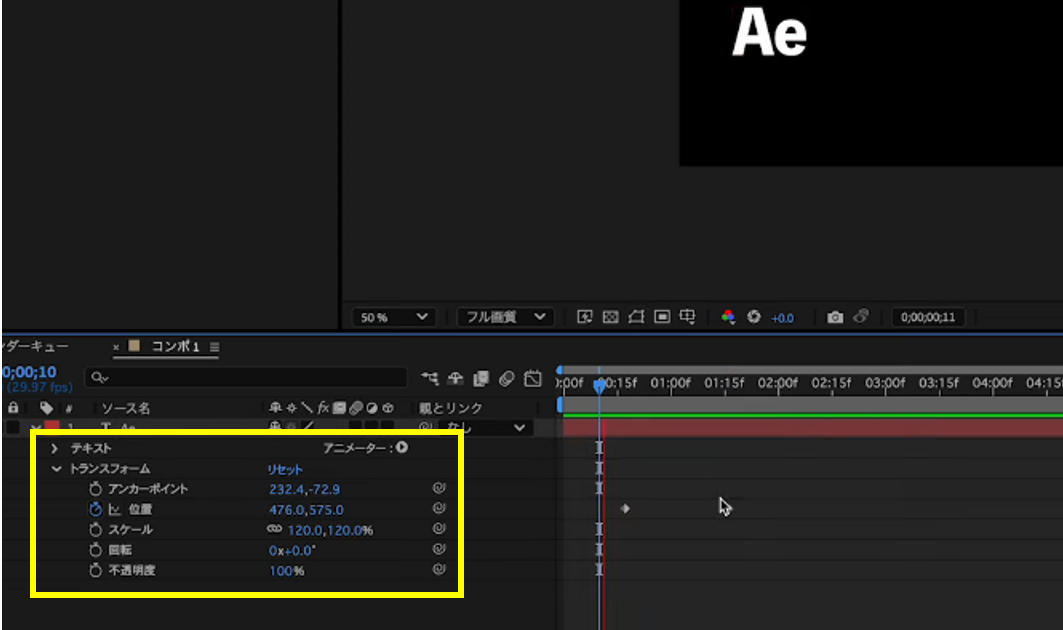Click the Position property pick whip
Viewport: 1063px width, 630px height.
pos(438,509)
